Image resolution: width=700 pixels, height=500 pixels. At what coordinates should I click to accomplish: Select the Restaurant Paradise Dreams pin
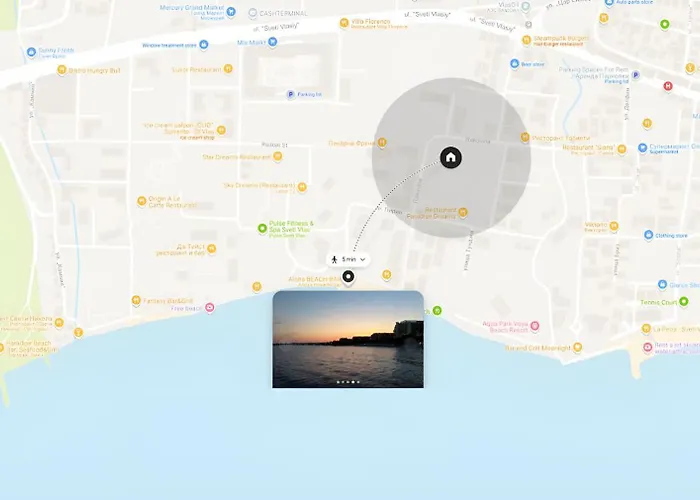(462, 211)
